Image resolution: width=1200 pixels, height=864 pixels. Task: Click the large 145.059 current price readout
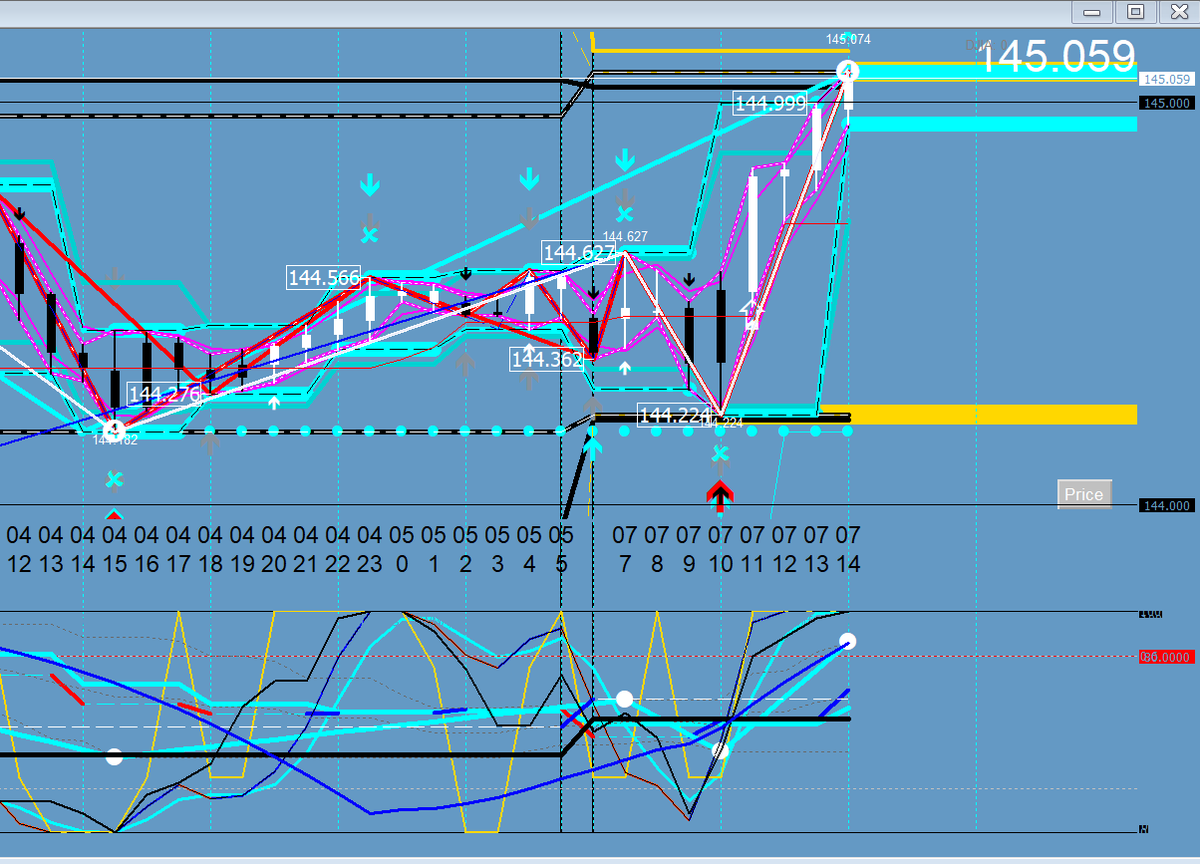point(1058,57)
